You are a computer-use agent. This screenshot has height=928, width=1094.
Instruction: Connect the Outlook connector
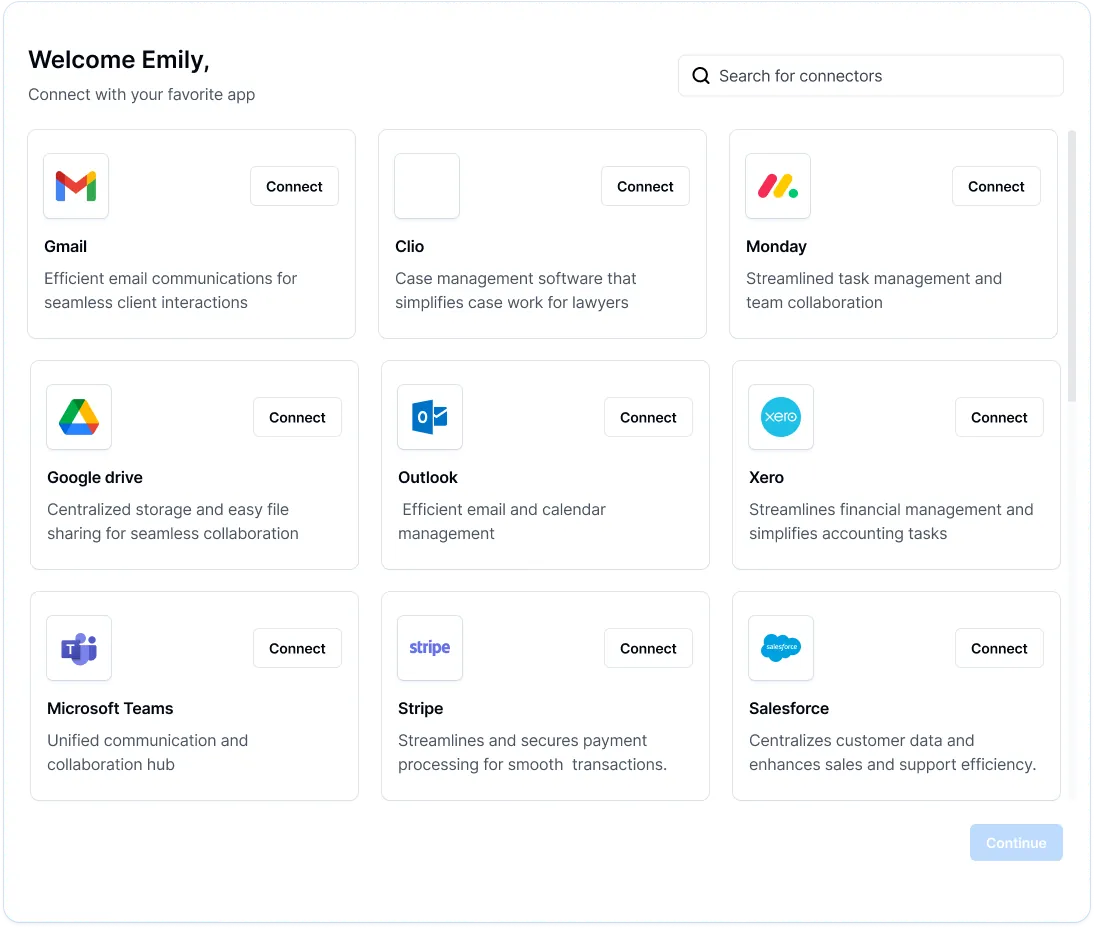tap(648, 417)
